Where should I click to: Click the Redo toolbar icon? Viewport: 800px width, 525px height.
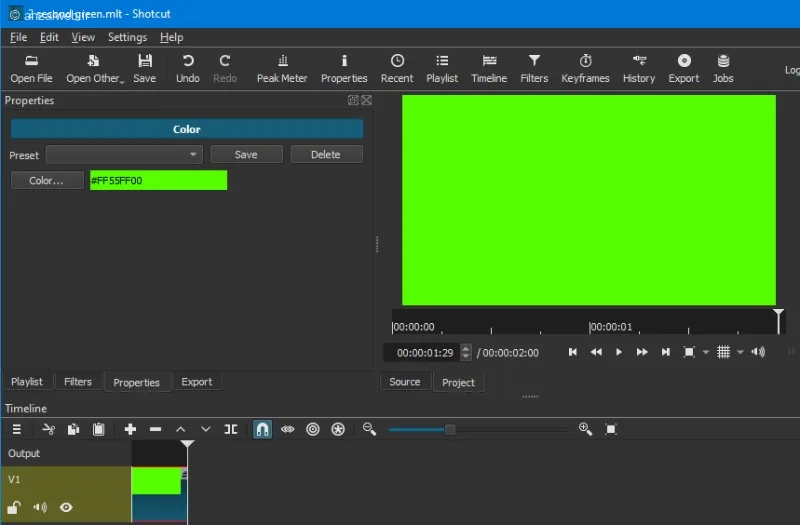click(225, 69)
